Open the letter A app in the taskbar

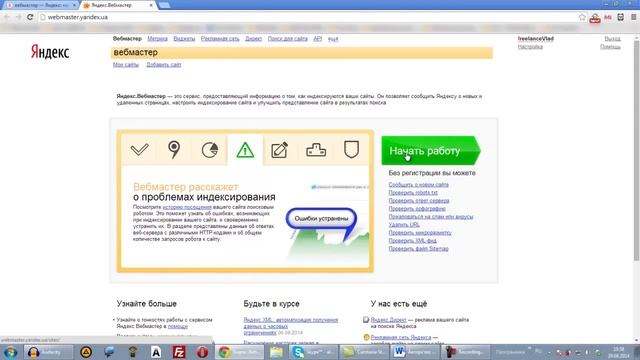tap(156, 352)
